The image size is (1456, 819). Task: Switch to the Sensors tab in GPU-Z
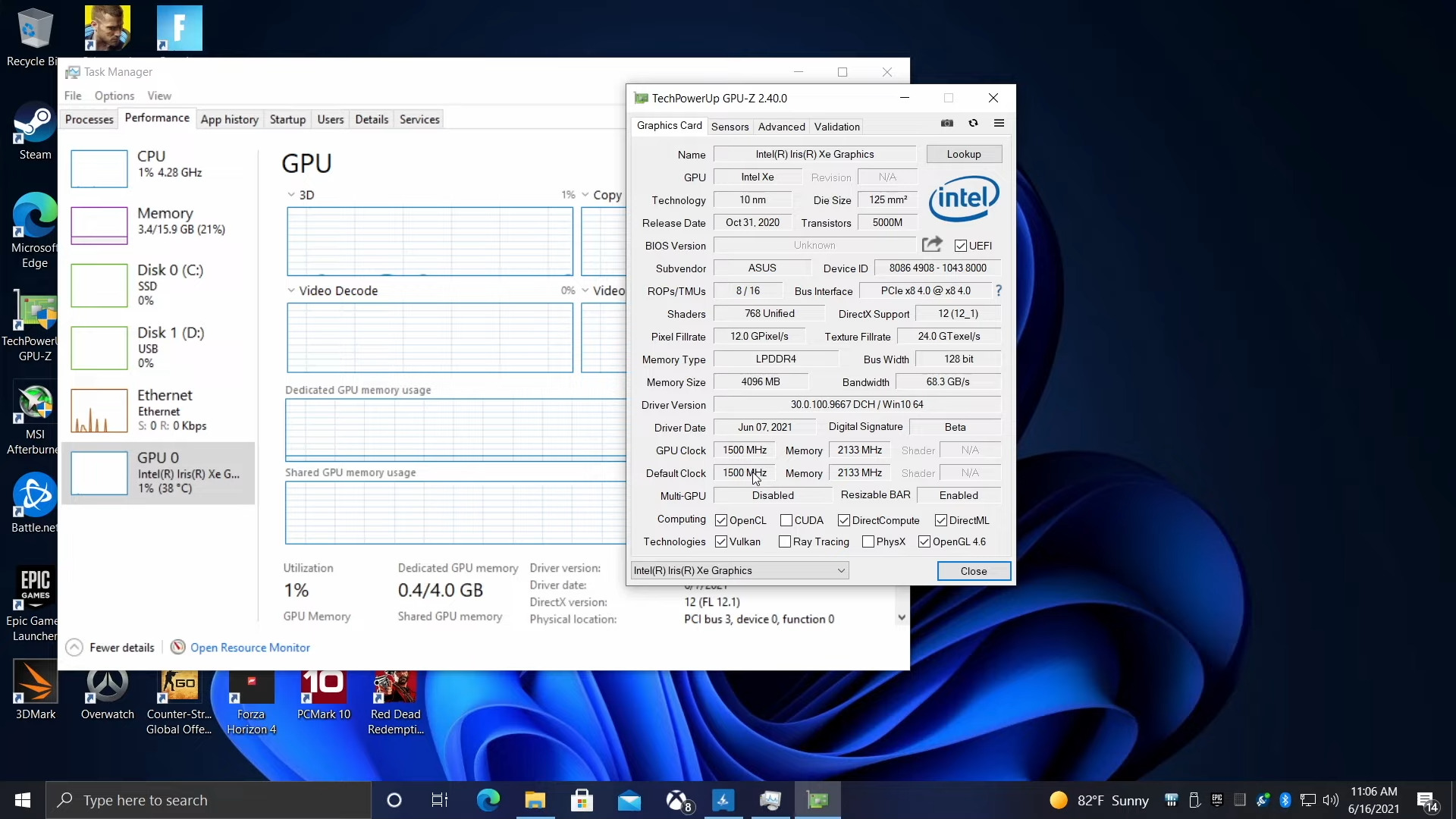click(730, 127)
